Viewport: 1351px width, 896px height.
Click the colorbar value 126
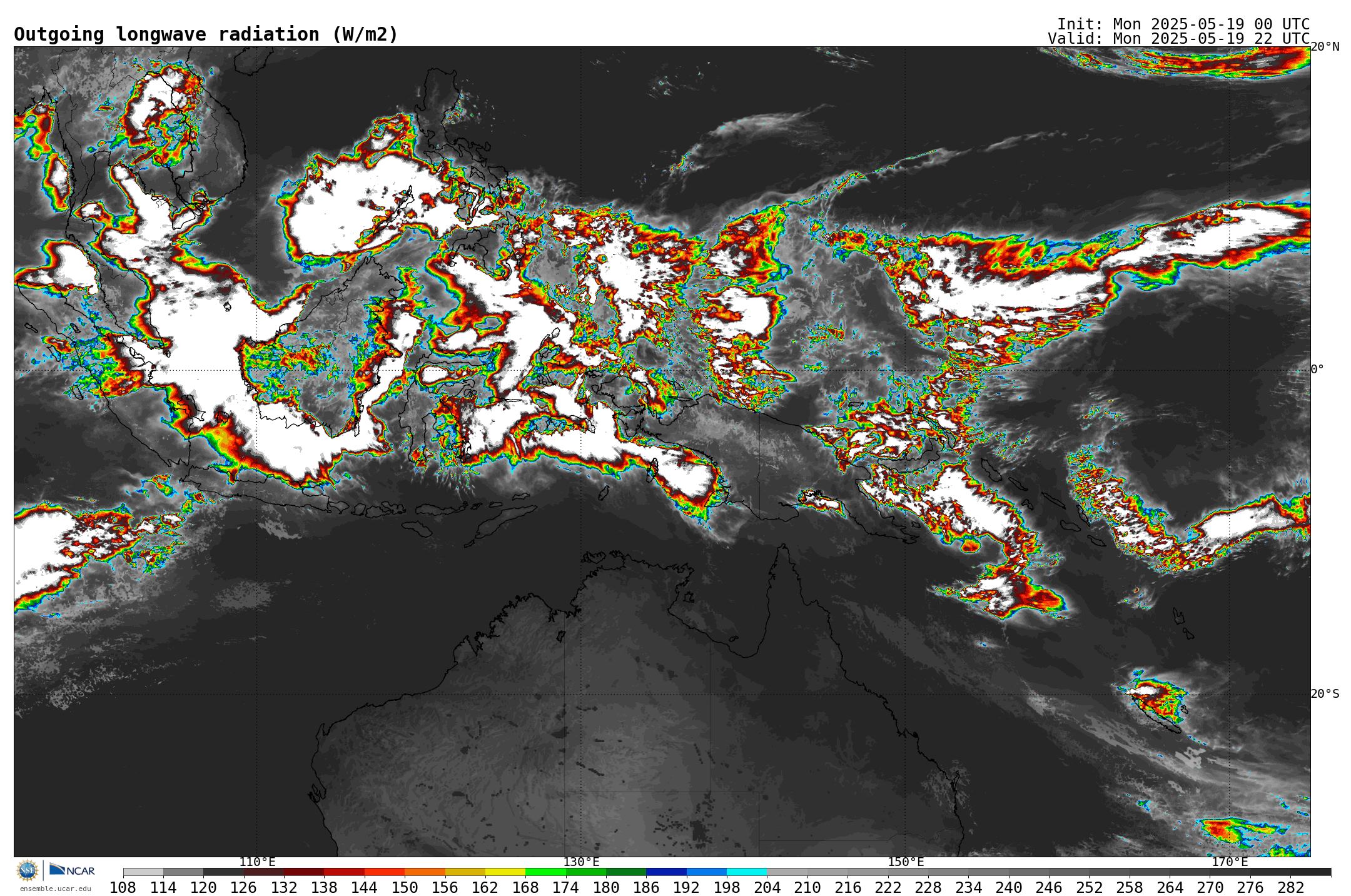click(244, 888)
